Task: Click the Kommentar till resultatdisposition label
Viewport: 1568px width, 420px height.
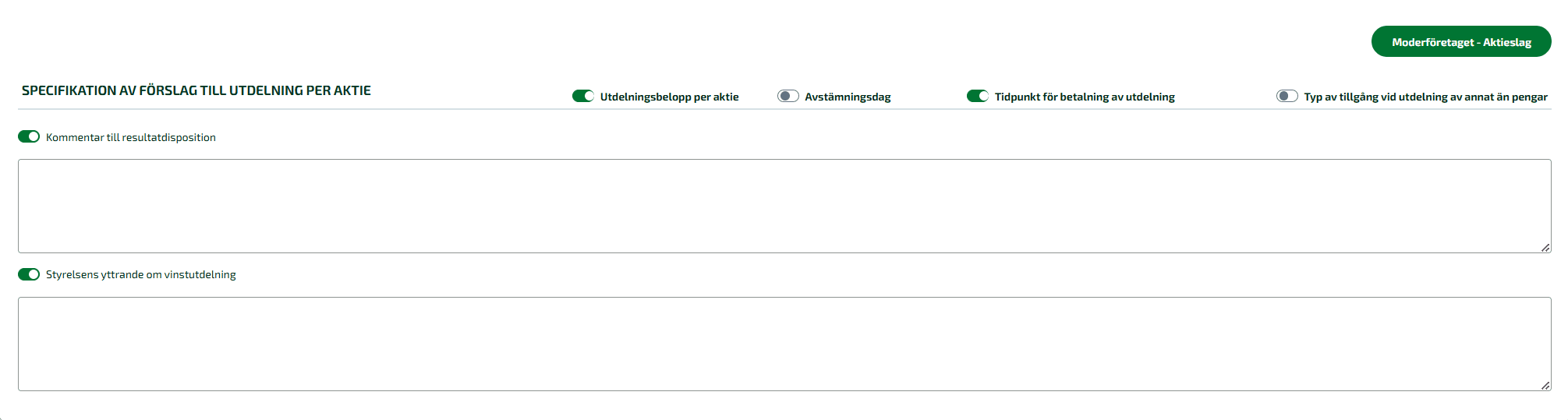Action: (131, 137)
